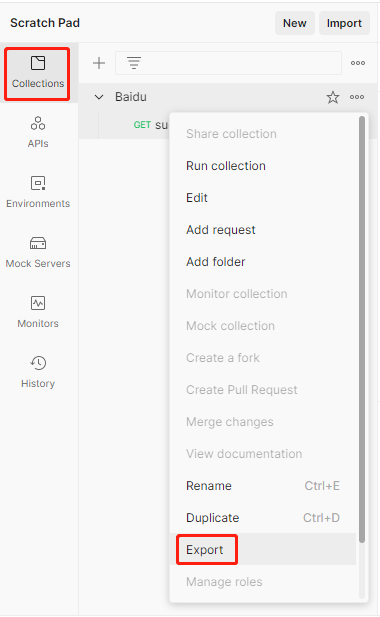Open sidebar header three-dot options menu
The image size is (380, 617).
point(358,63)
